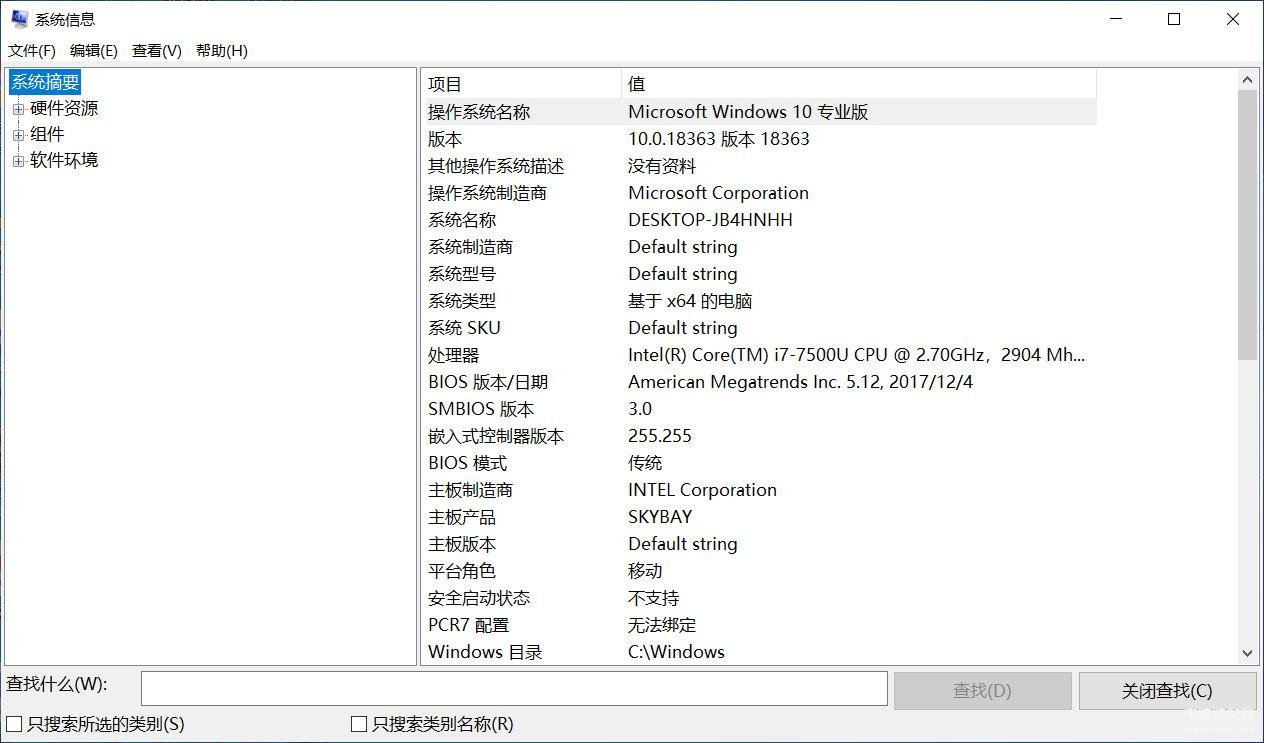
Task: Open the 编辑(E) menu
Action: click(x=94, y=51)
